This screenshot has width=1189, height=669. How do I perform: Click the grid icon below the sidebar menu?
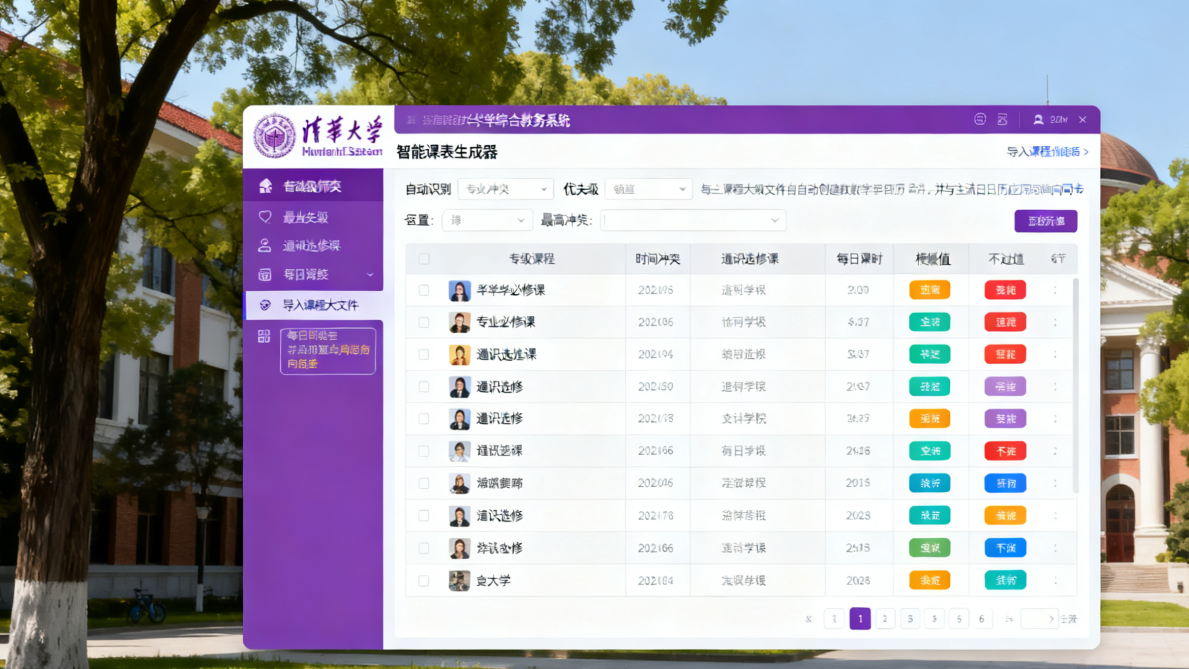click(263, 337)
